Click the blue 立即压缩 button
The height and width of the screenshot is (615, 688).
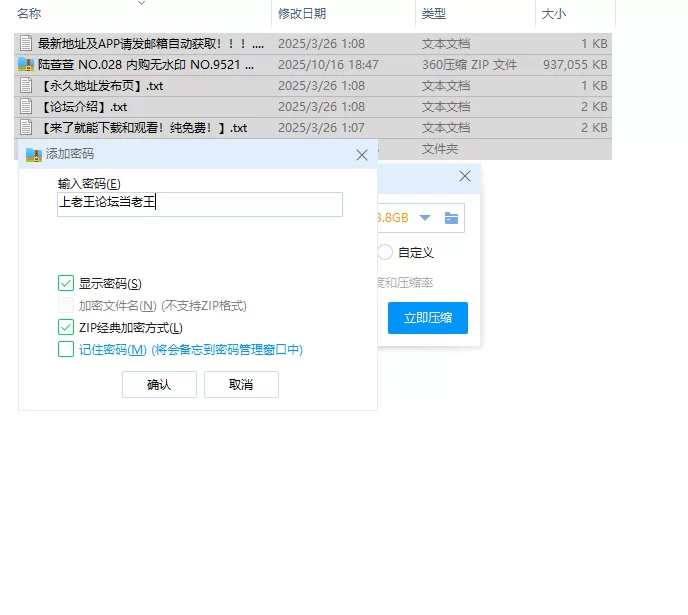(x=427, y=318)
